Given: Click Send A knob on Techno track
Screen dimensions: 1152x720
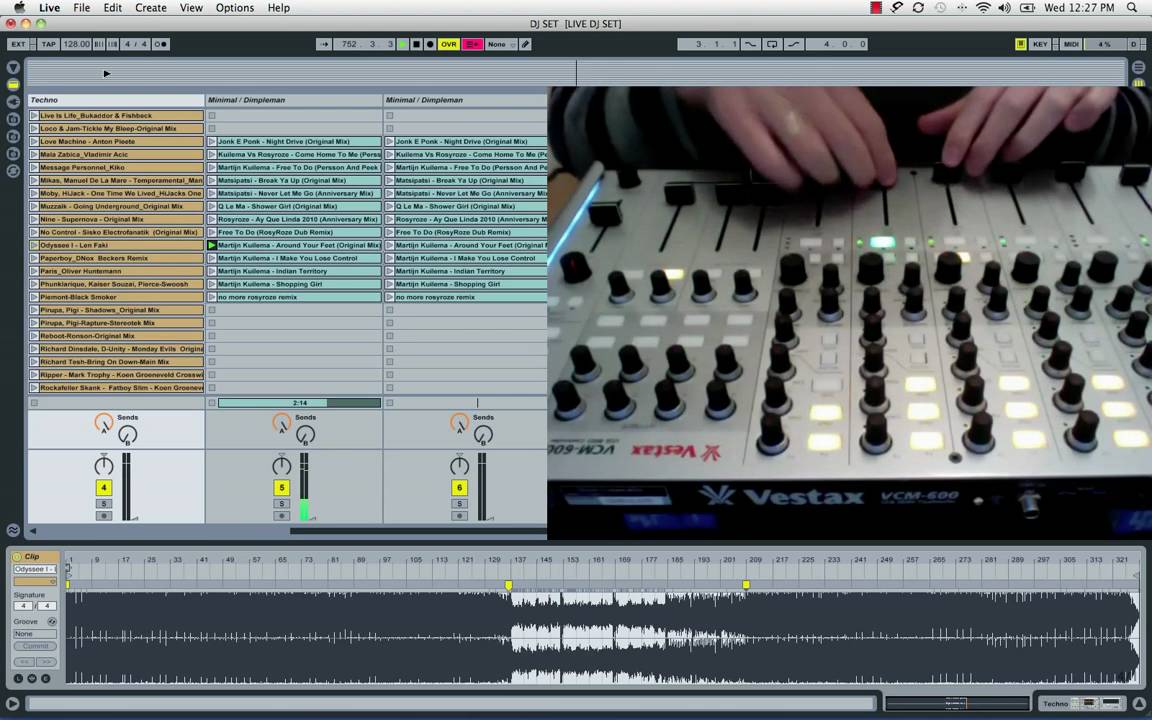Looking at the screenshot, I should (104, 422).
